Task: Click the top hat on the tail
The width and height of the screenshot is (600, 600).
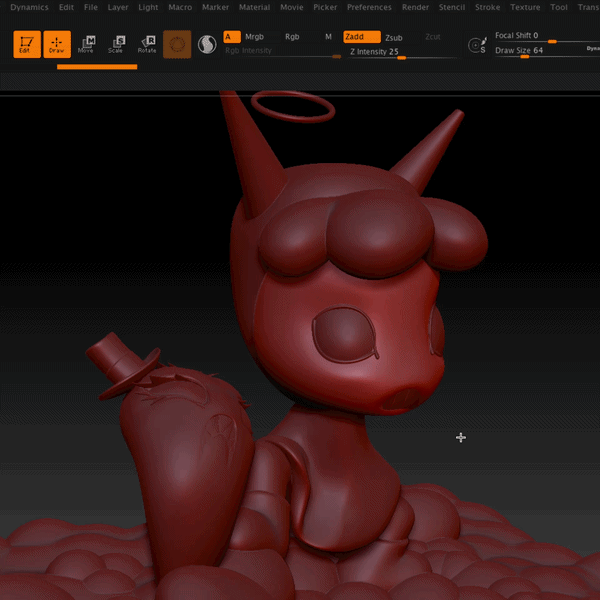Action: [x=122, y=366]
